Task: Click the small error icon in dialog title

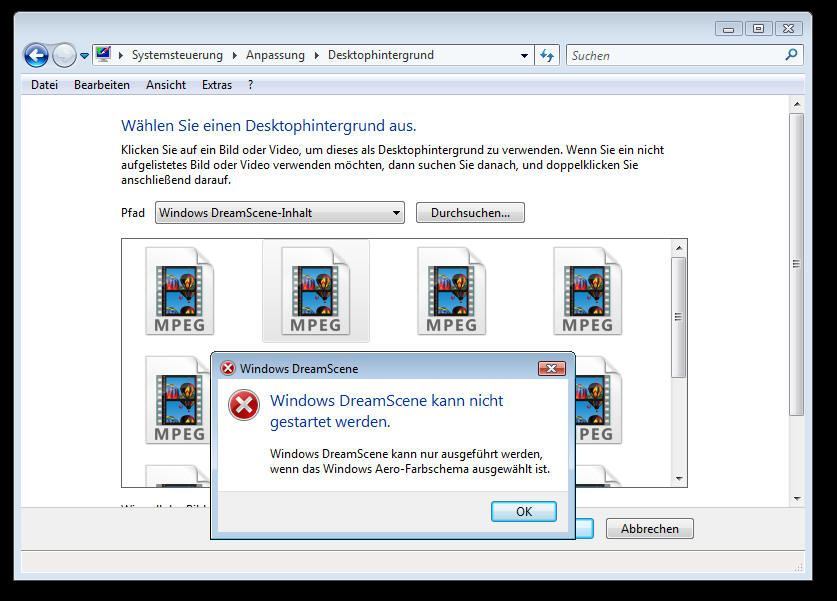Action: point(228,368)
